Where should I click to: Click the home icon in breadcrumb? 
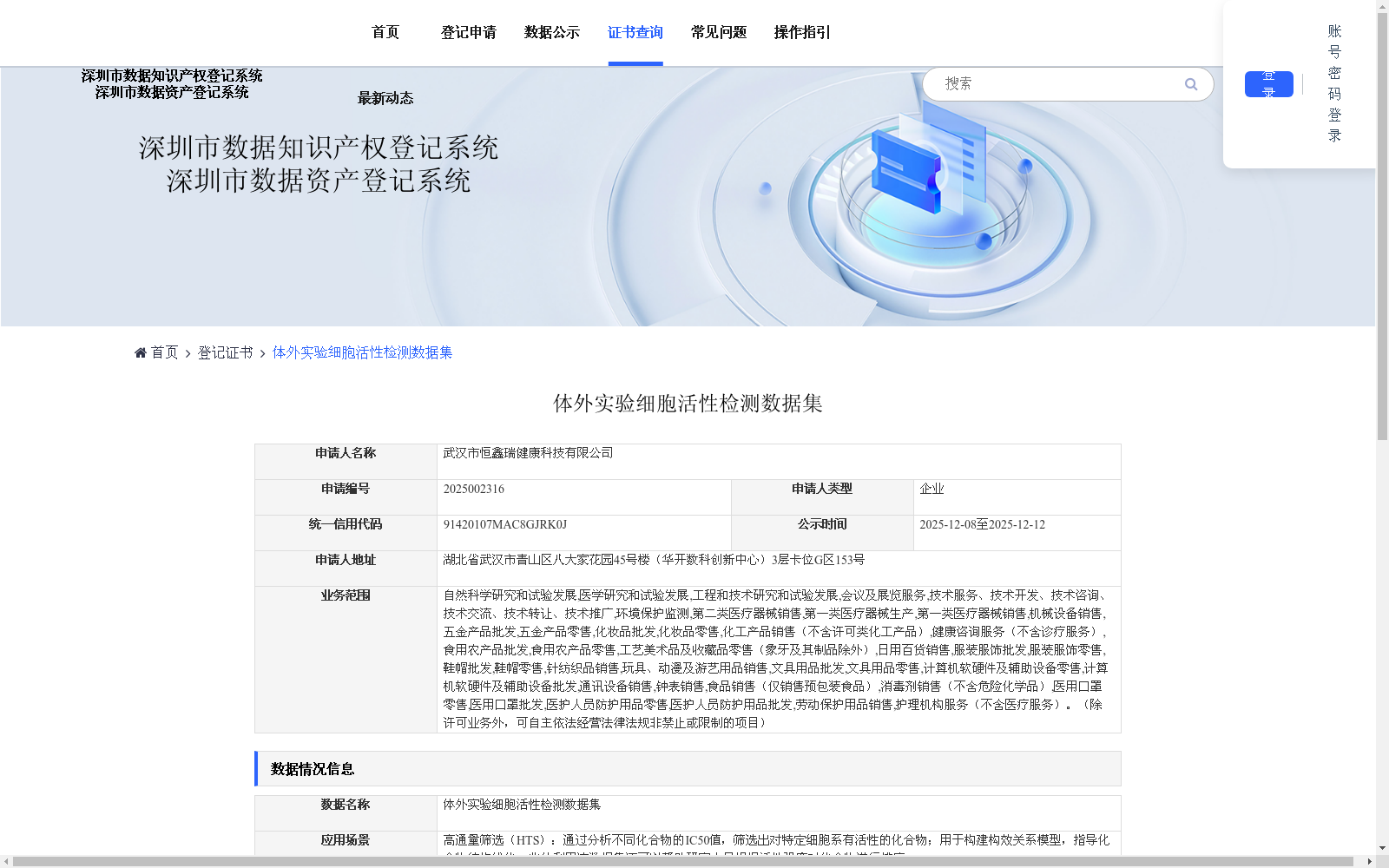click(141, 352)
